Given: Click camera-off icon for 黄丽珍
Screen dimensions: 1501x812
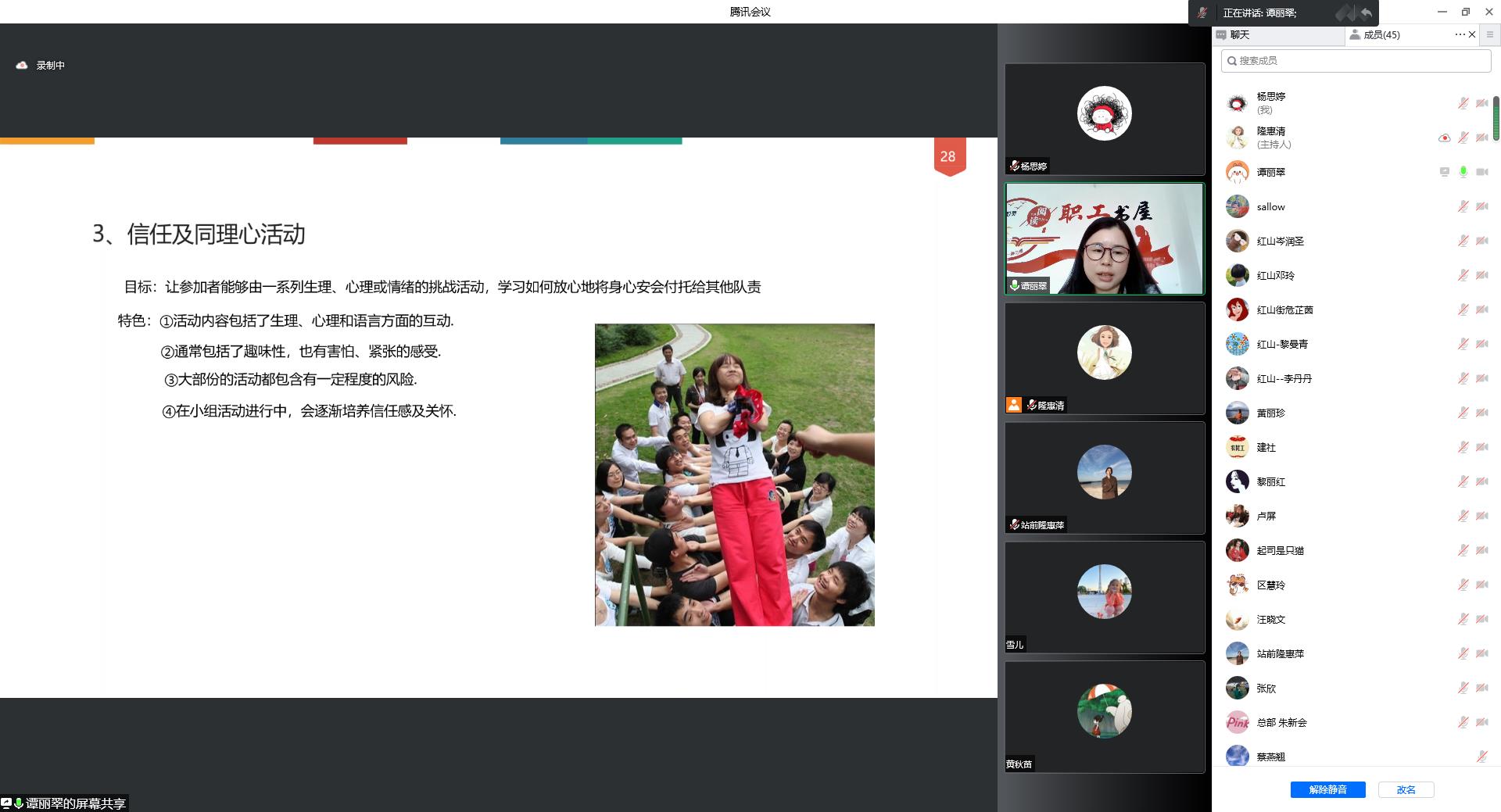Looking at the screenshot, I should click(x=1481, y=413).
